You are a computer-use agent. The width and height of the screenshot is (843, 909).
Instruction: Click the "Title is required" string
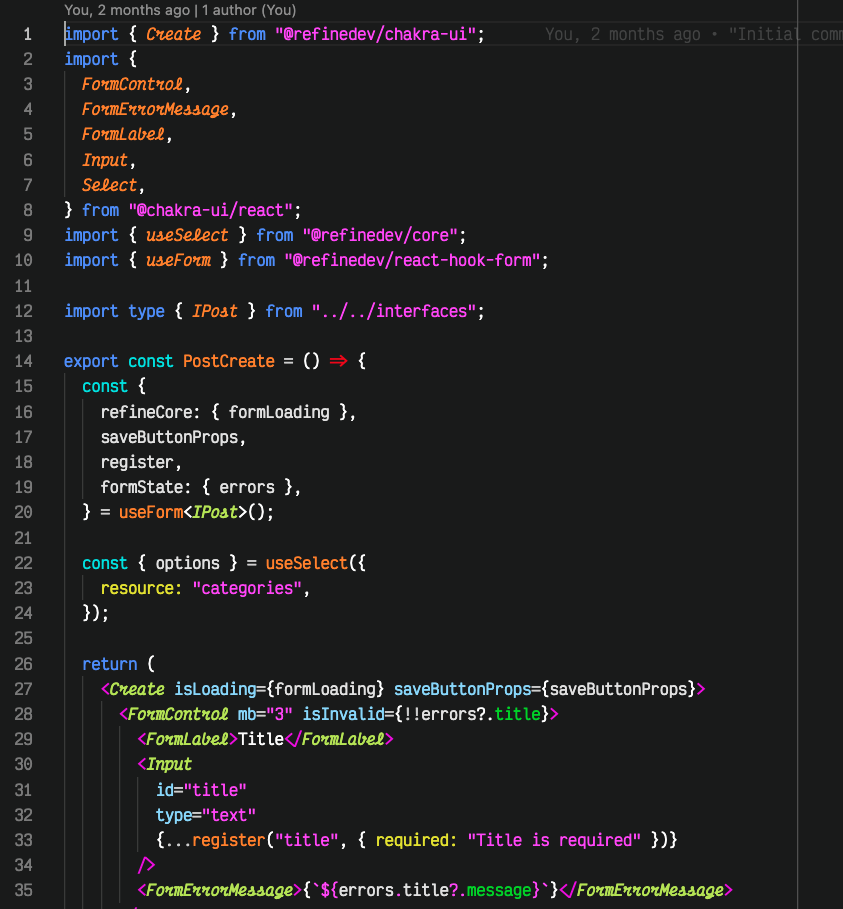pyautogui.click(x=554, y=840)
